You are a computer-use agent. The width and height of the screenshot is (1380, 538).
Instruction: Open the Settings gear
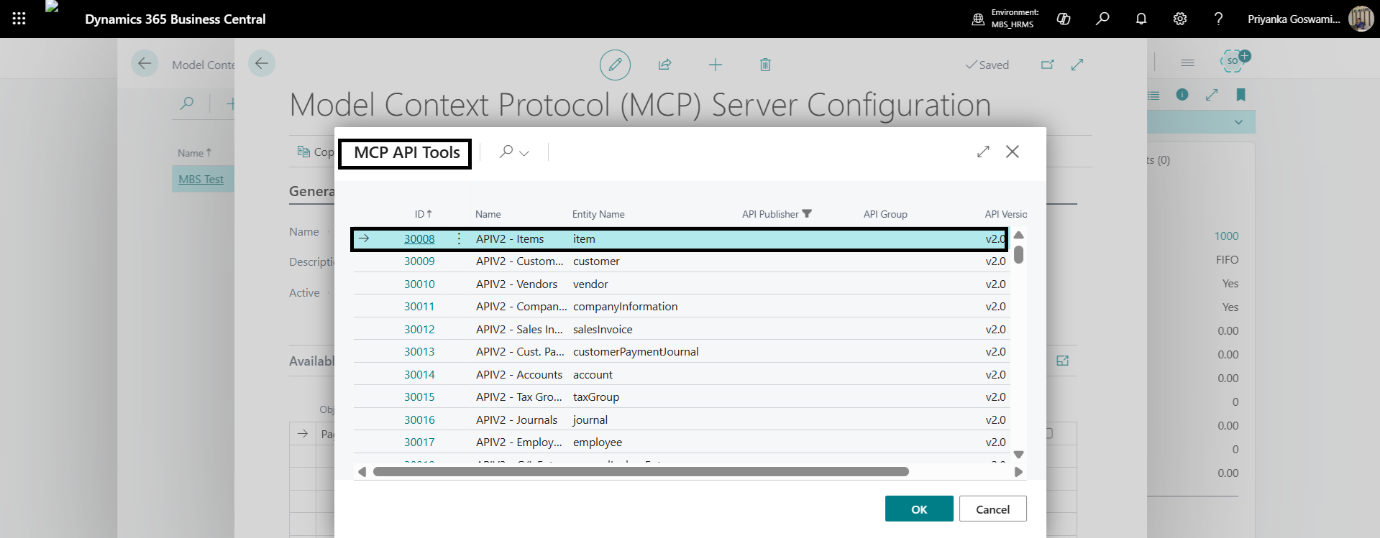tap(1180, 19)
